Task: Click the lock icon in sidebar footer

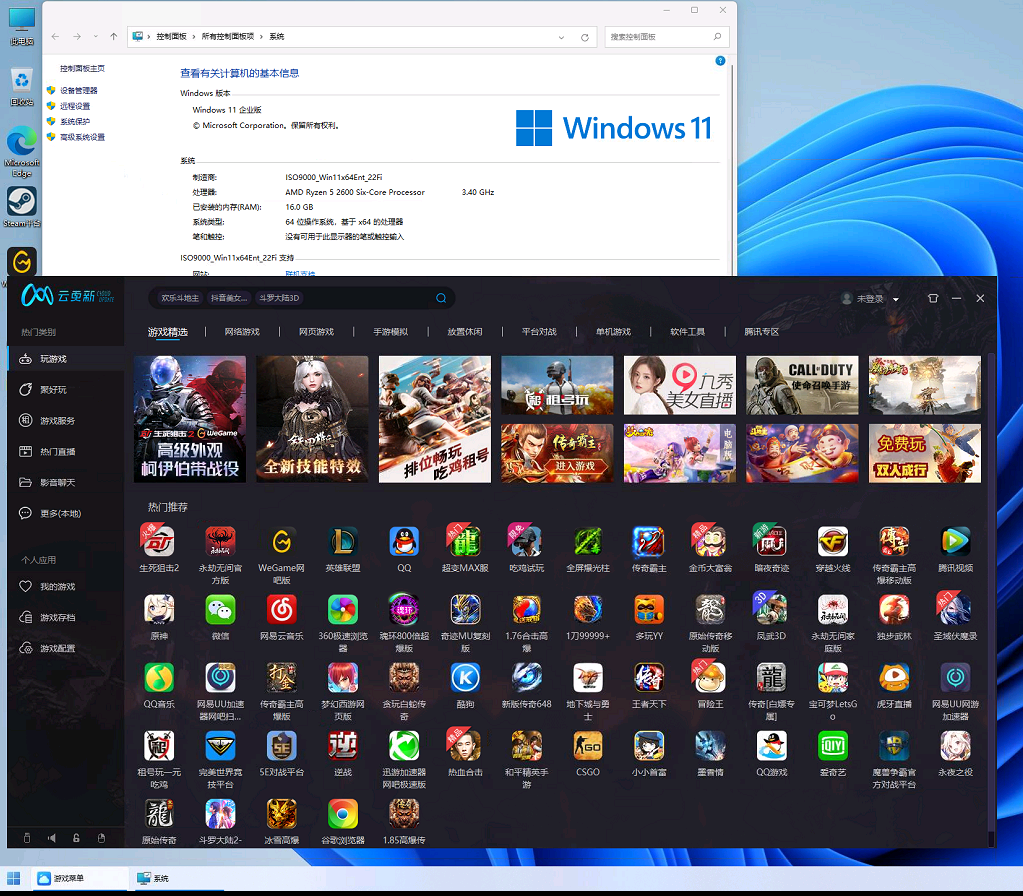Action: pos(76,838)
